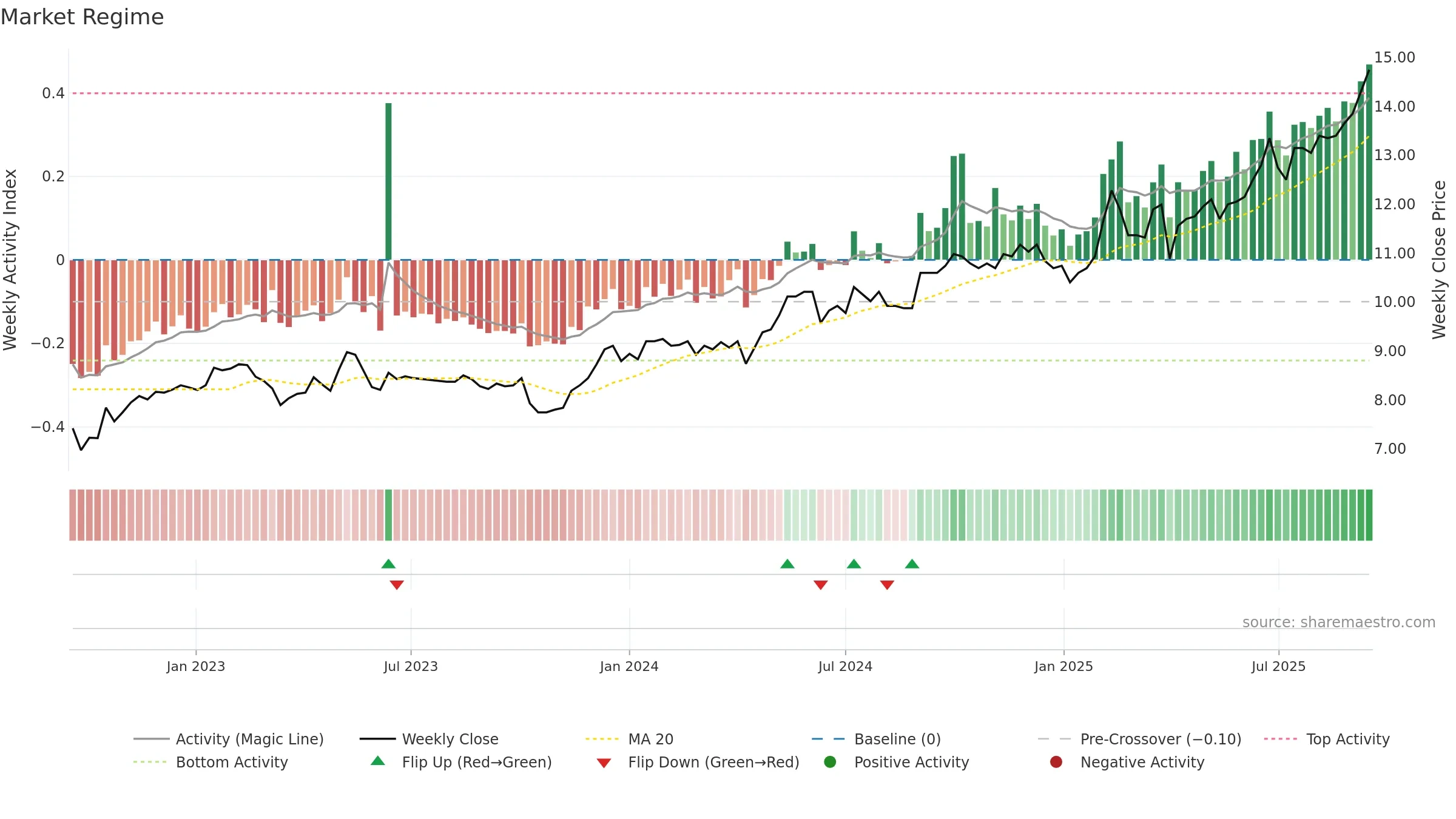The image size is (1456, 819).
Task: Click the light green Bottom Activity legend swatch
Action: (150, 762)
